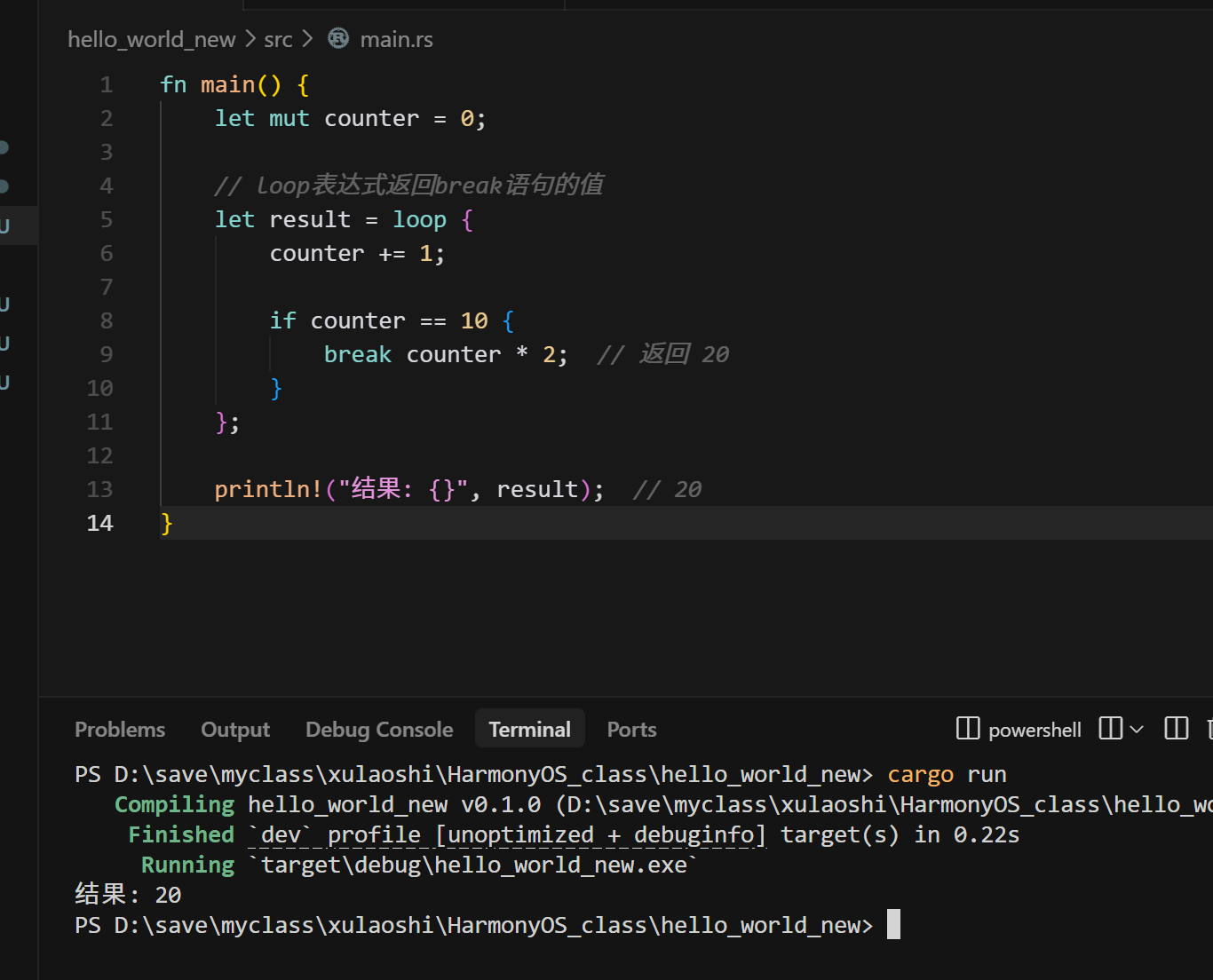Click the main.rs breadcrumb file name
Image resolution: width=1213 pixels, height=980 pixels.
(397, 39)
